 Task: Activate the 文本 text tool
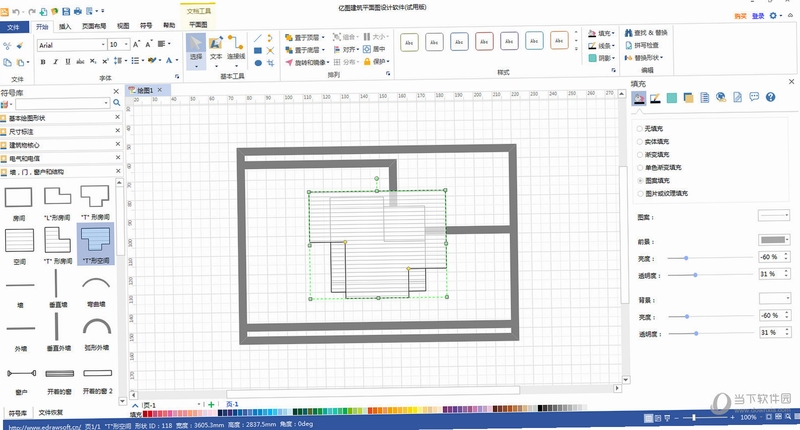216,50
